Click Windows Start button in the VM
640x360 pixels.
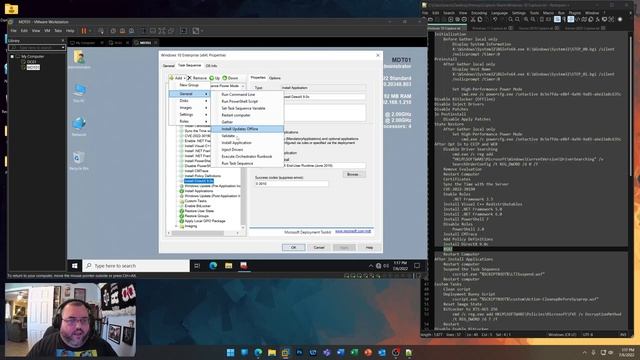[x=75, y=266]
